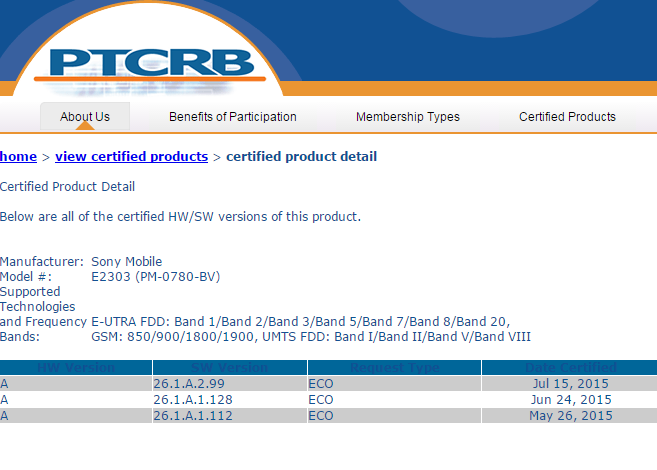This screenshot has width=657, height=470.
Task: Click the Certified Product Detail heading
Action: point(67,187)
